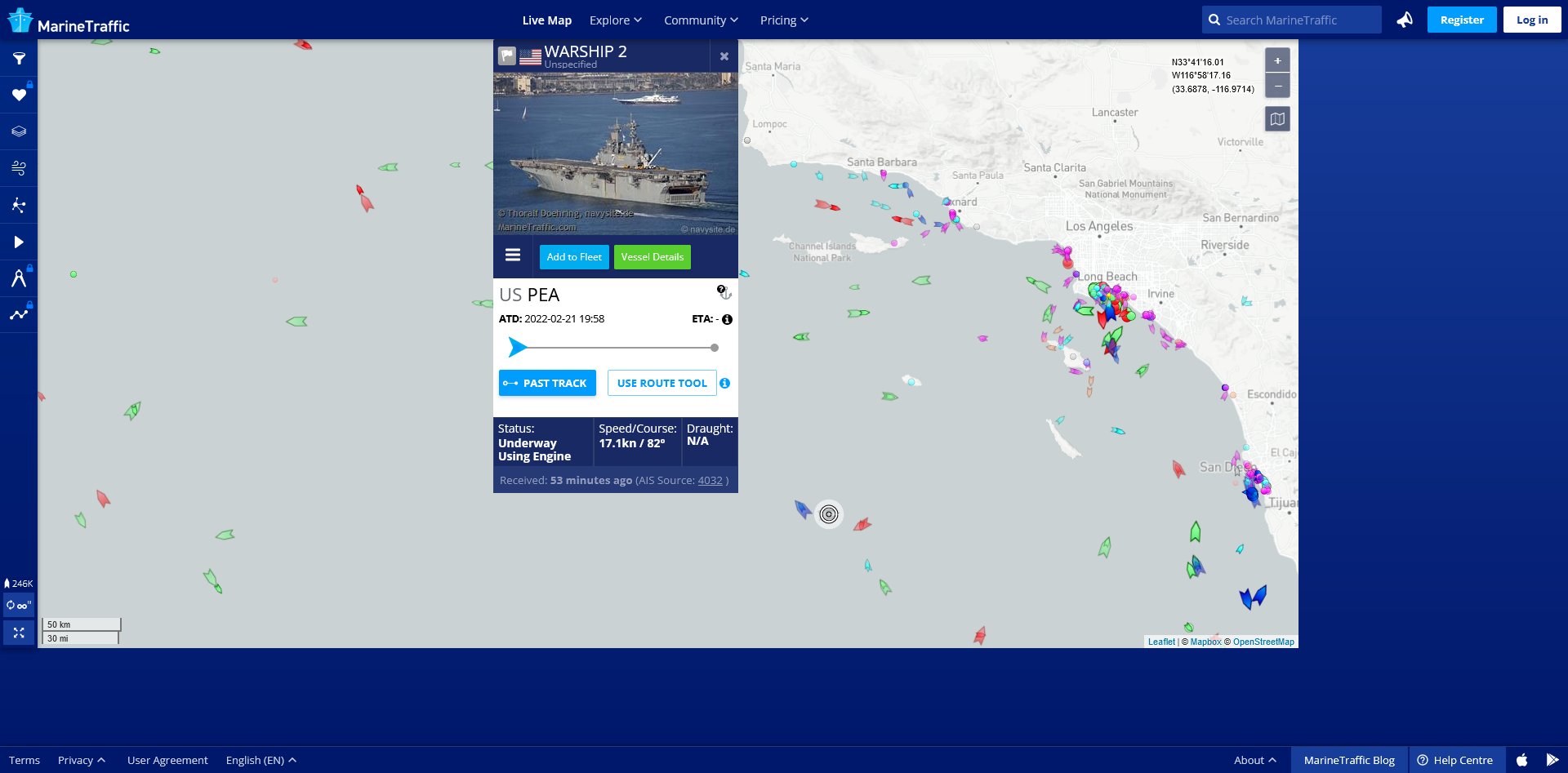The image size is (1568, 773).
Task: Click Add to Fleet button
Action: 574,256
